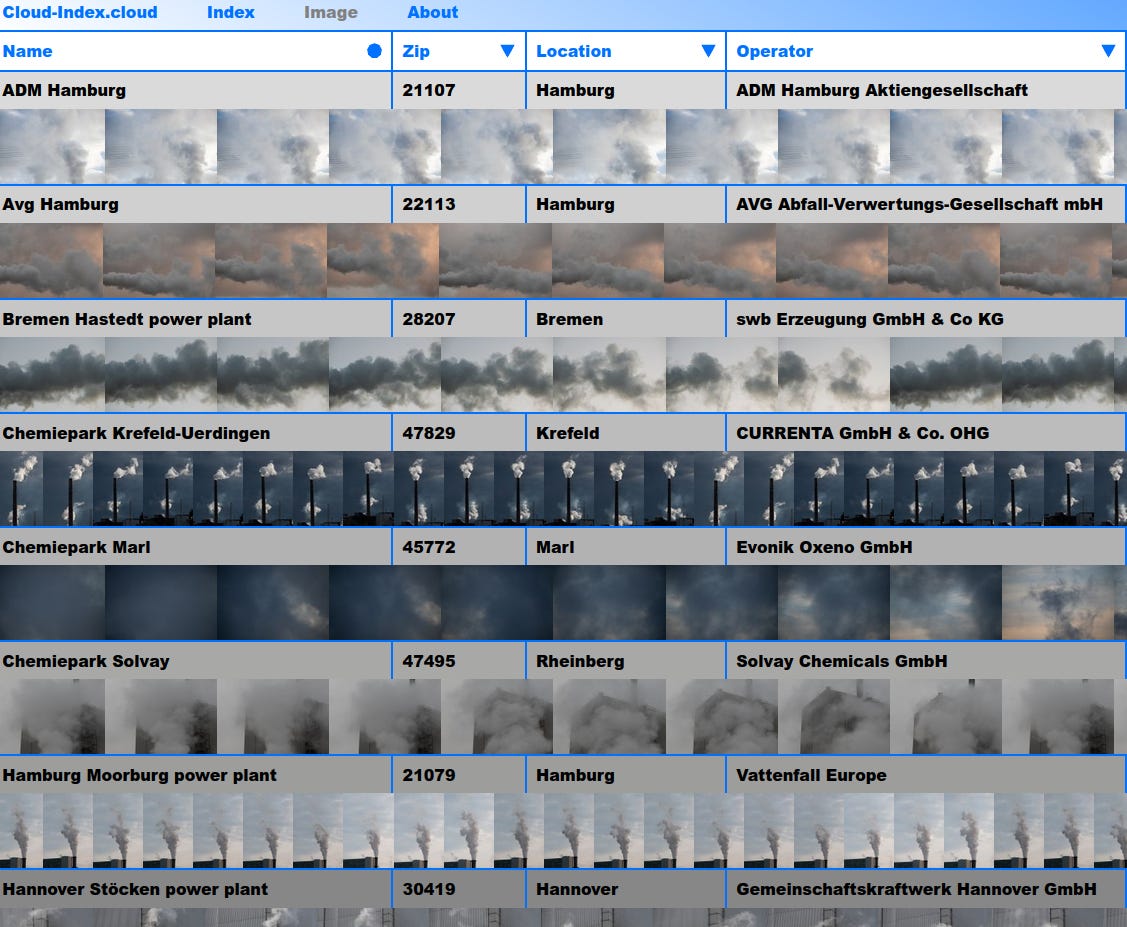Click the Location column header text
Image resolution: width=1127 pixels, height=927 pixels.
(x=574, y=51)
